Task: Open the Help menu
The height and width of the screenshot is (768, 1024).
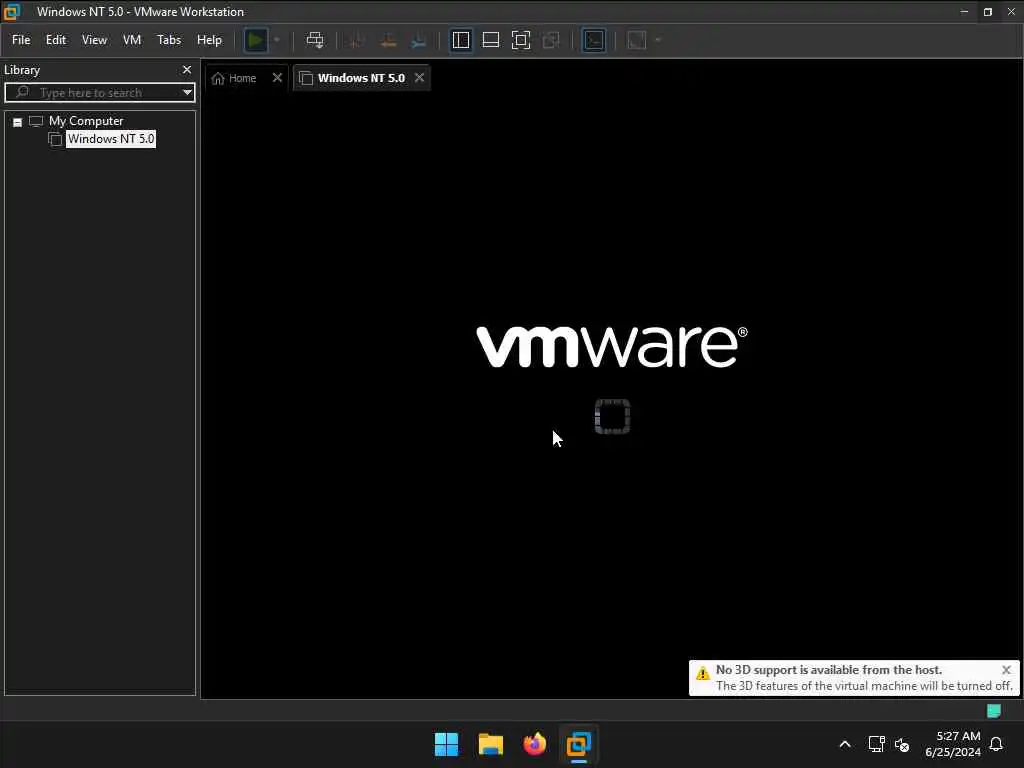Action: 209,40
